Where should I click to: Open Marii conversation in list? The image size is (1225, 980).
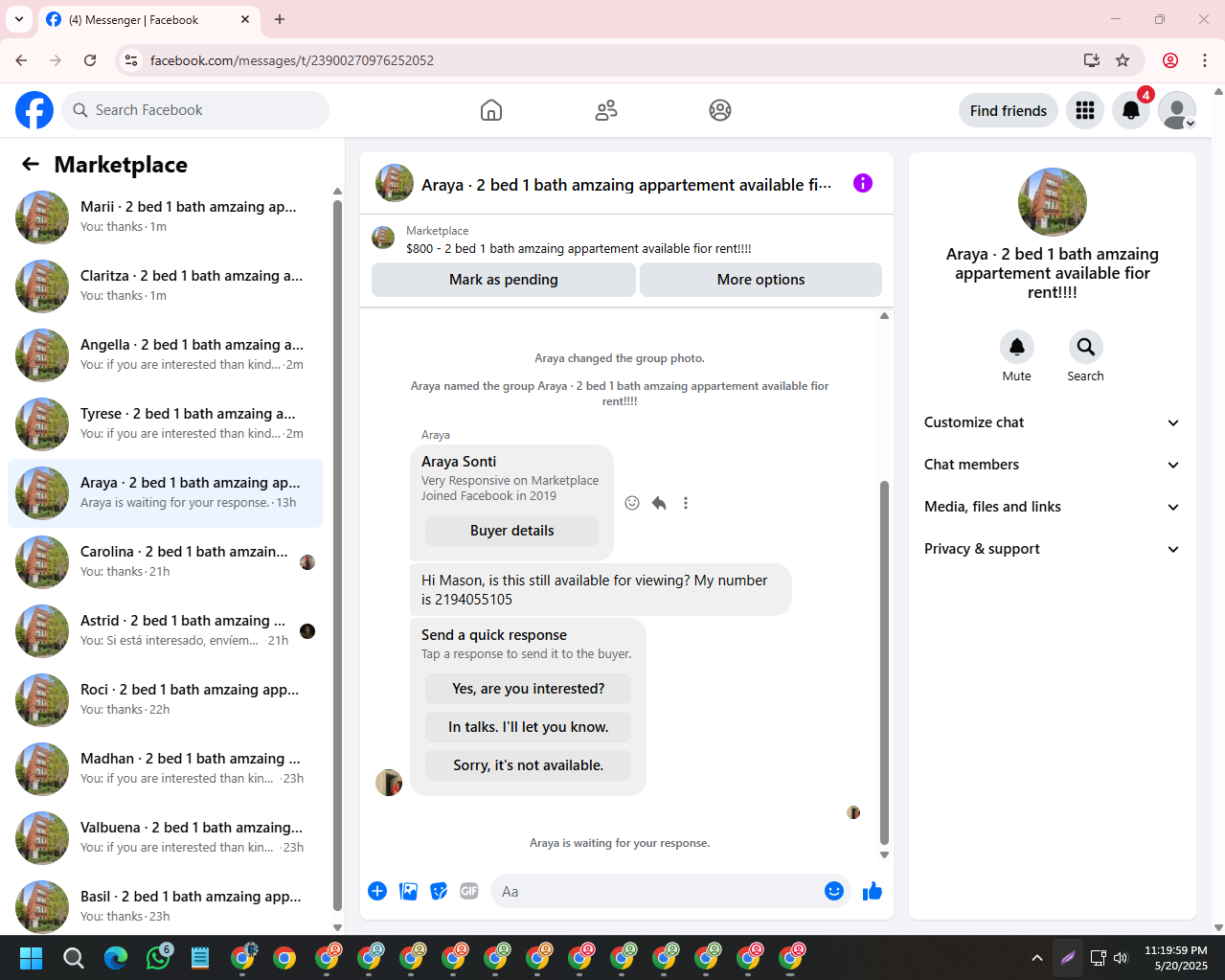[166, 217]
